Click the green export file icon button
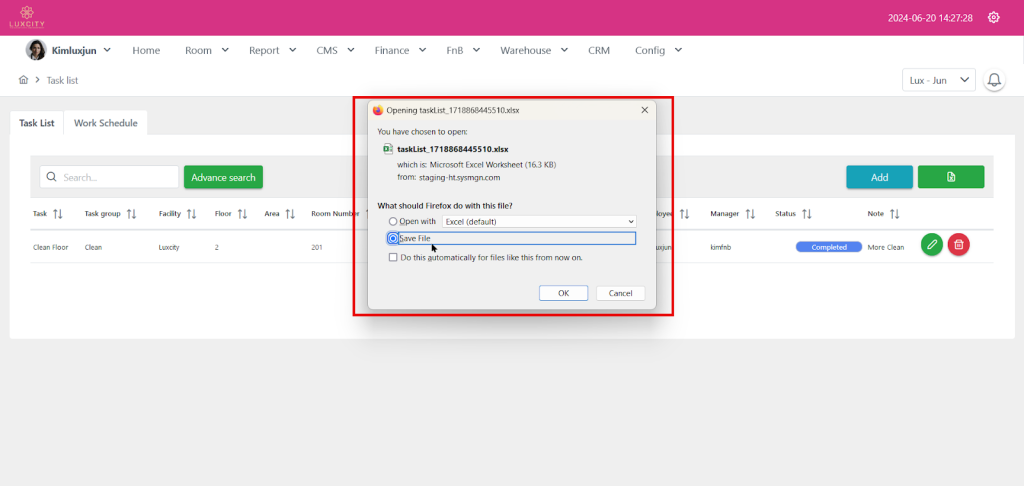Image resolution: width=1024 pixels, height=486 pixels. pos(950,177)
